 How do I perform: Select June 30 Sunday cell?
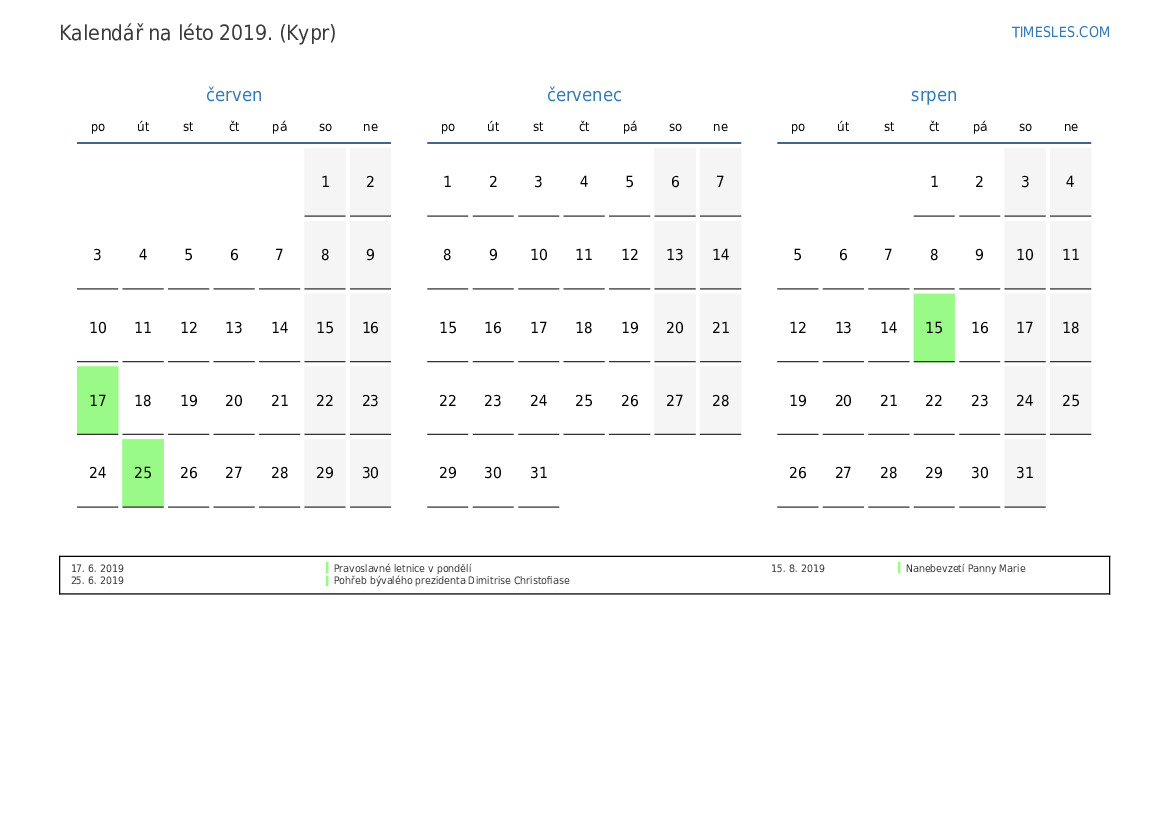(x=370, y=473)
